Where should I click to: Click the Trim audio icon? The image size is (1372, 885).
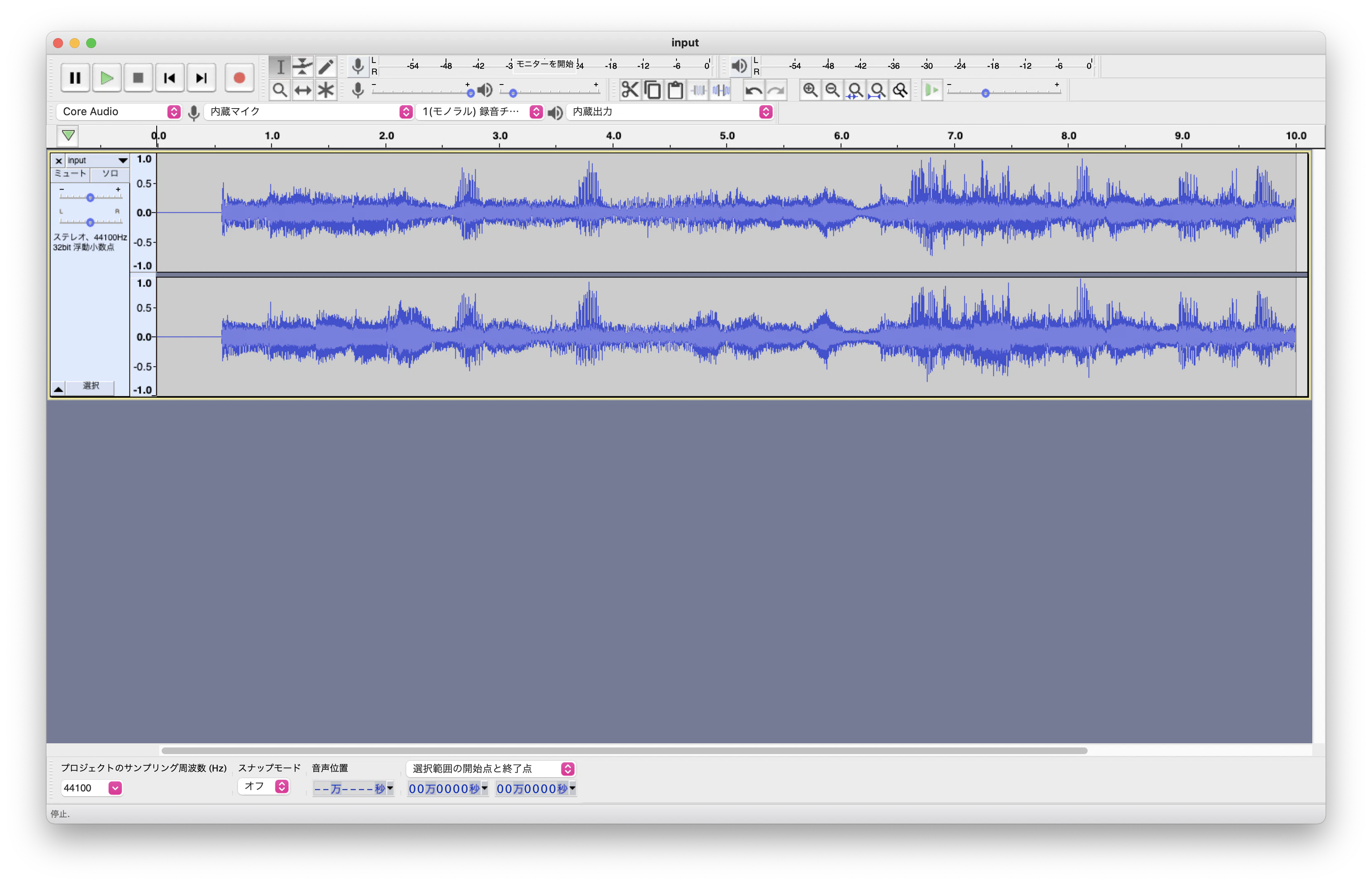[x=698, y=90]
